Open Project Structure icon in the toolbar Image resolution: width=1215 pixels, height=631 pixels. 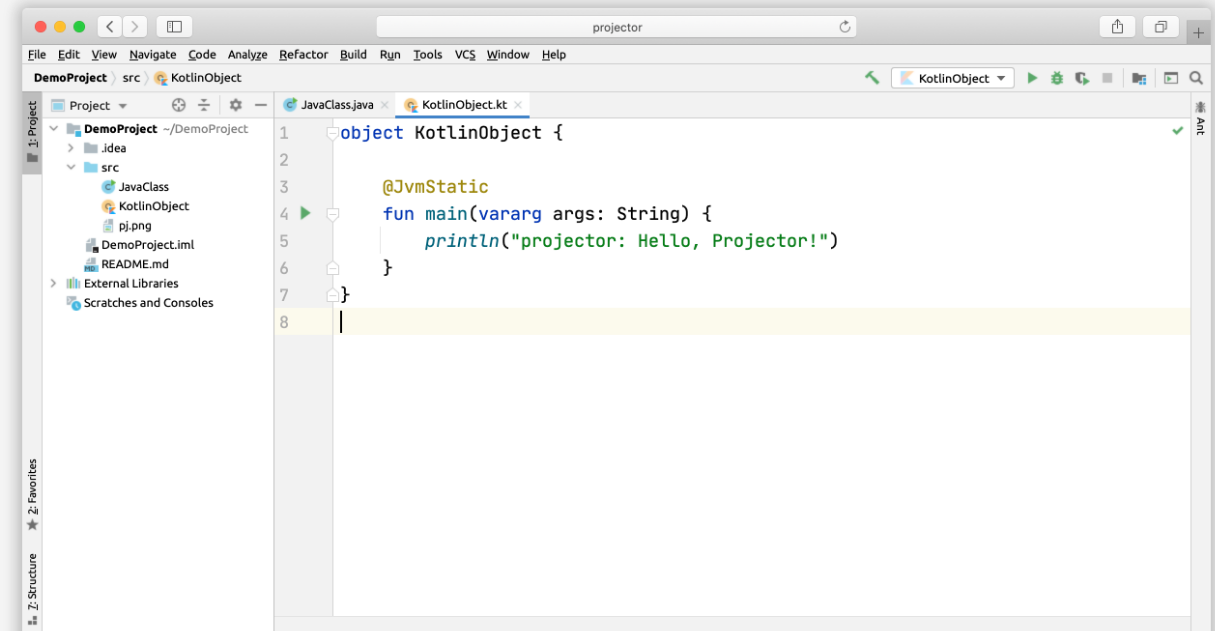tap(1139, 77)
